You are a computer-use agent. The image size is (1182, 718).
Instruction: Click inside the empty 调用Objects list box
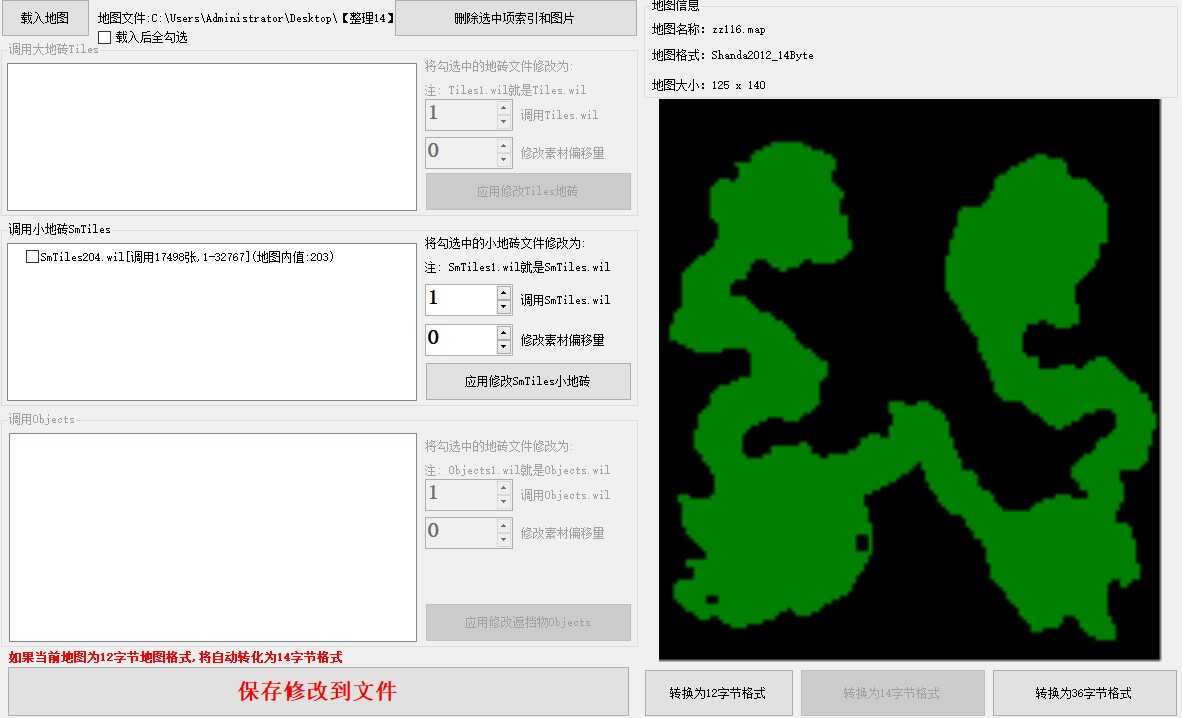211,537
